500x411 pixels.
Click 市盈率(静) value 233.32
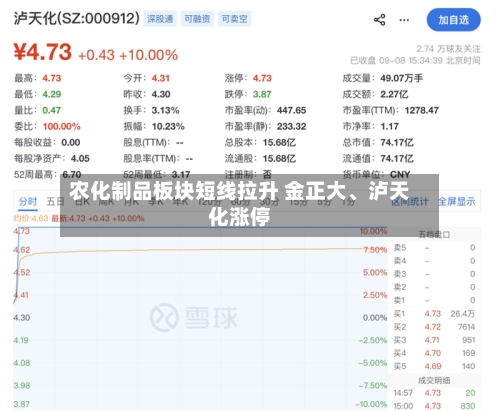tap(291, 126)
